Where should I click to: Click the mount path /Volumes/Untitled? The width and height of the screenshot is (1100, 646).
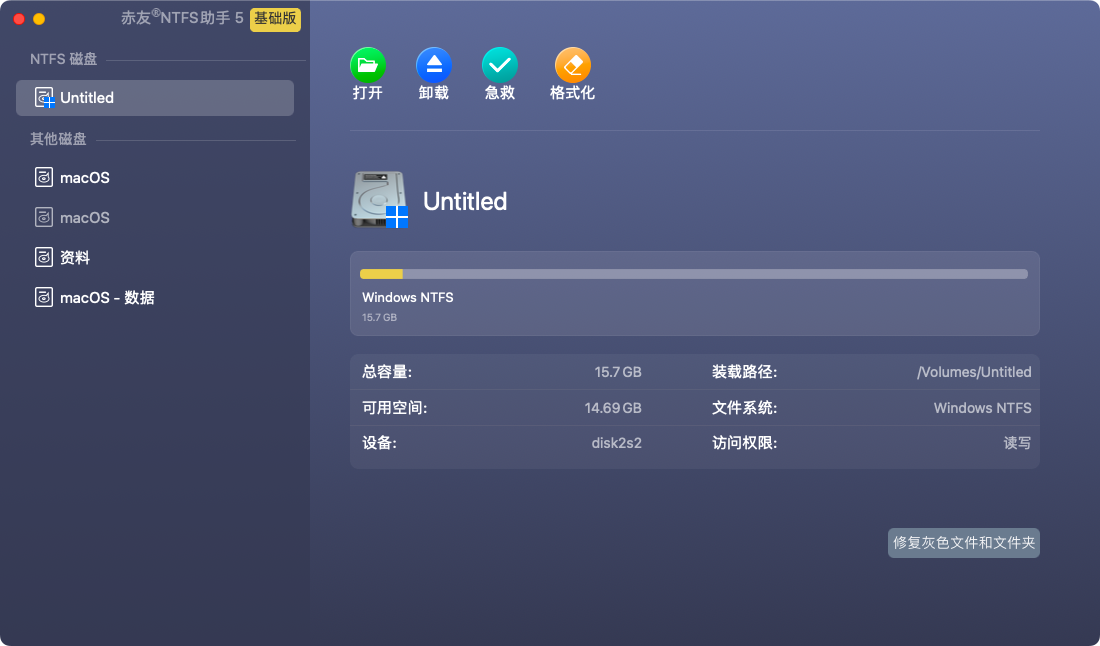click(974, 372)
